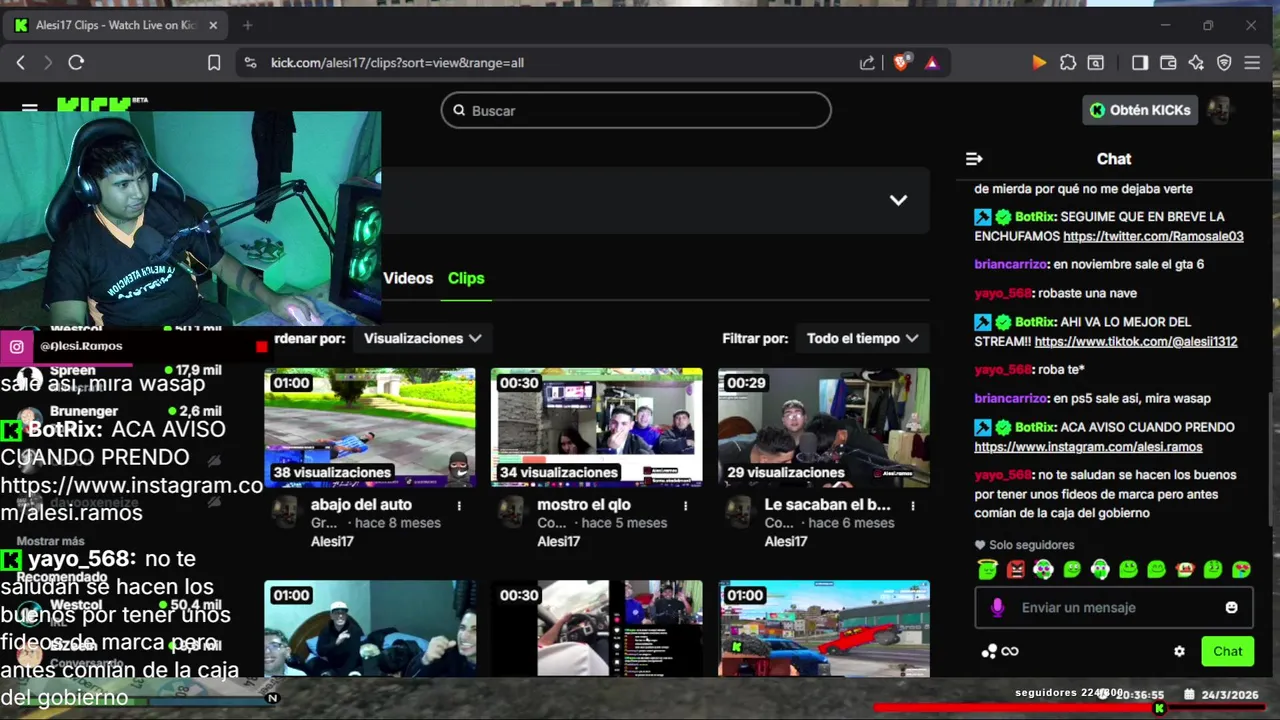Select the Clips tab
Image resolution: width=1280 pixels, height=720 pixels.
click(466, 278)
